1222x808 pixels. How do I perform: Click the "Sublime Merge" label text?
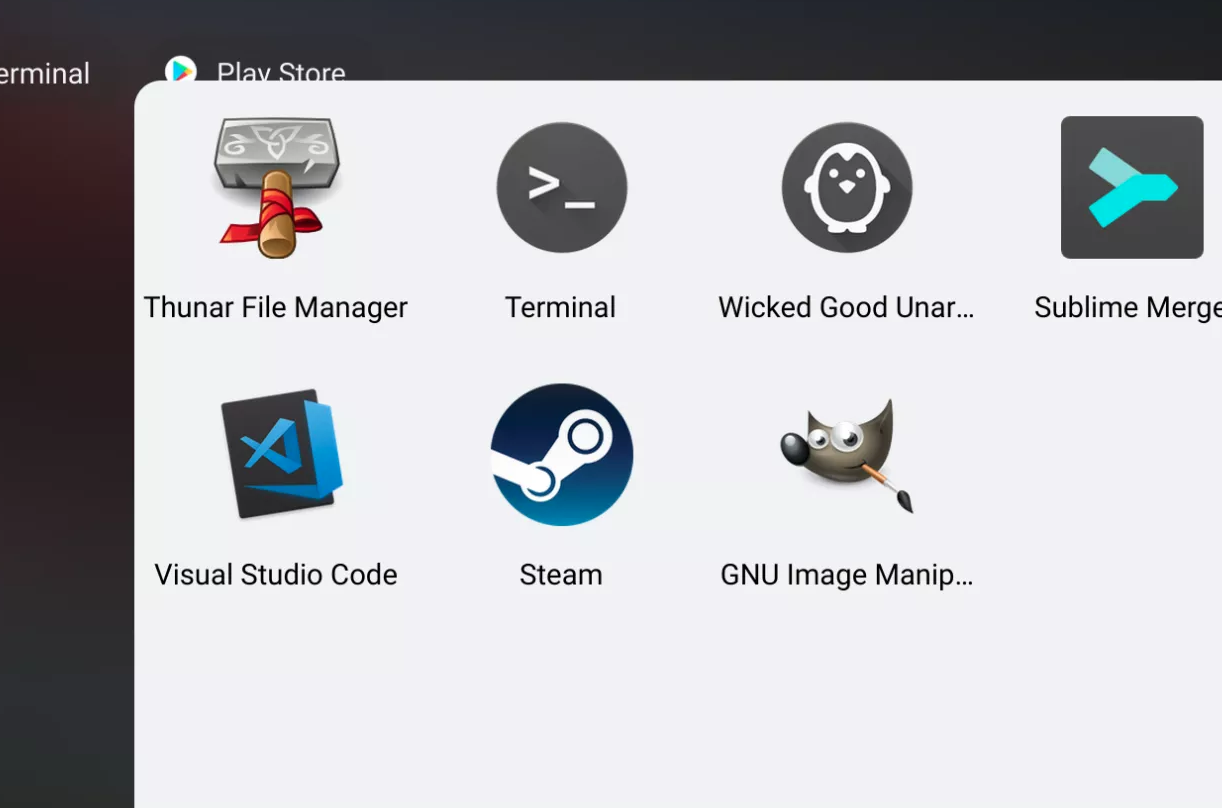1128,307
